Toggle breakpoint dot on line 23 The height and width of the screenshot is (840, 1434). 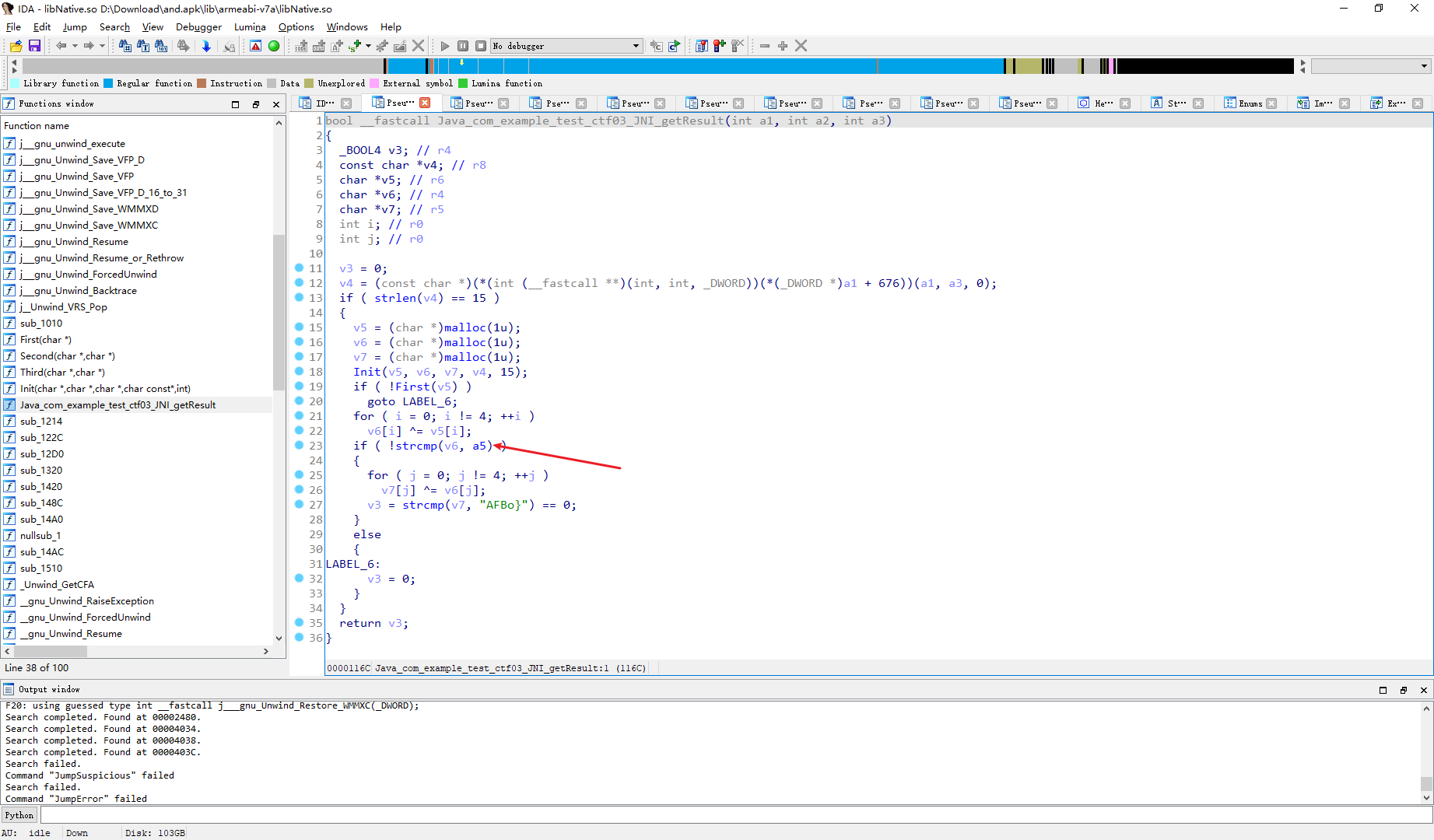coord(299,445)
